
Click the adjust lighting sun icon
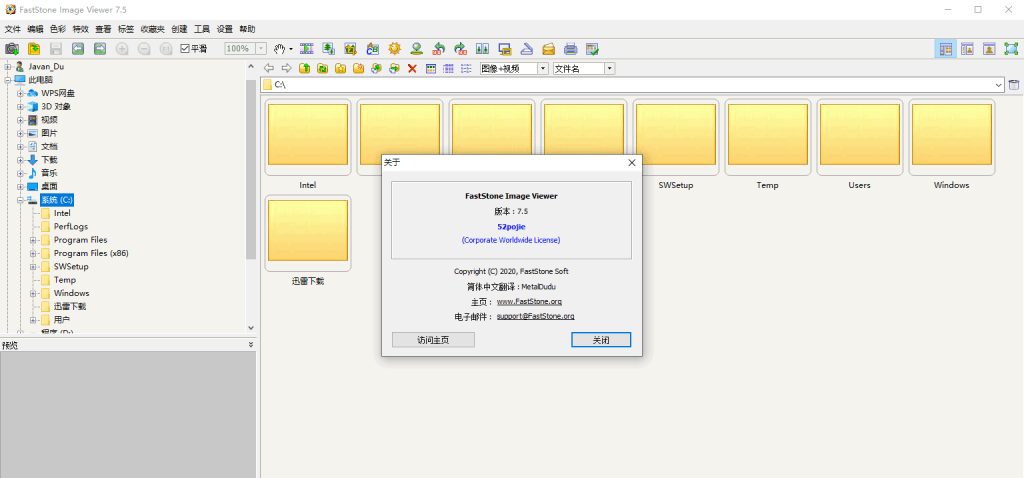click(394, 48)
